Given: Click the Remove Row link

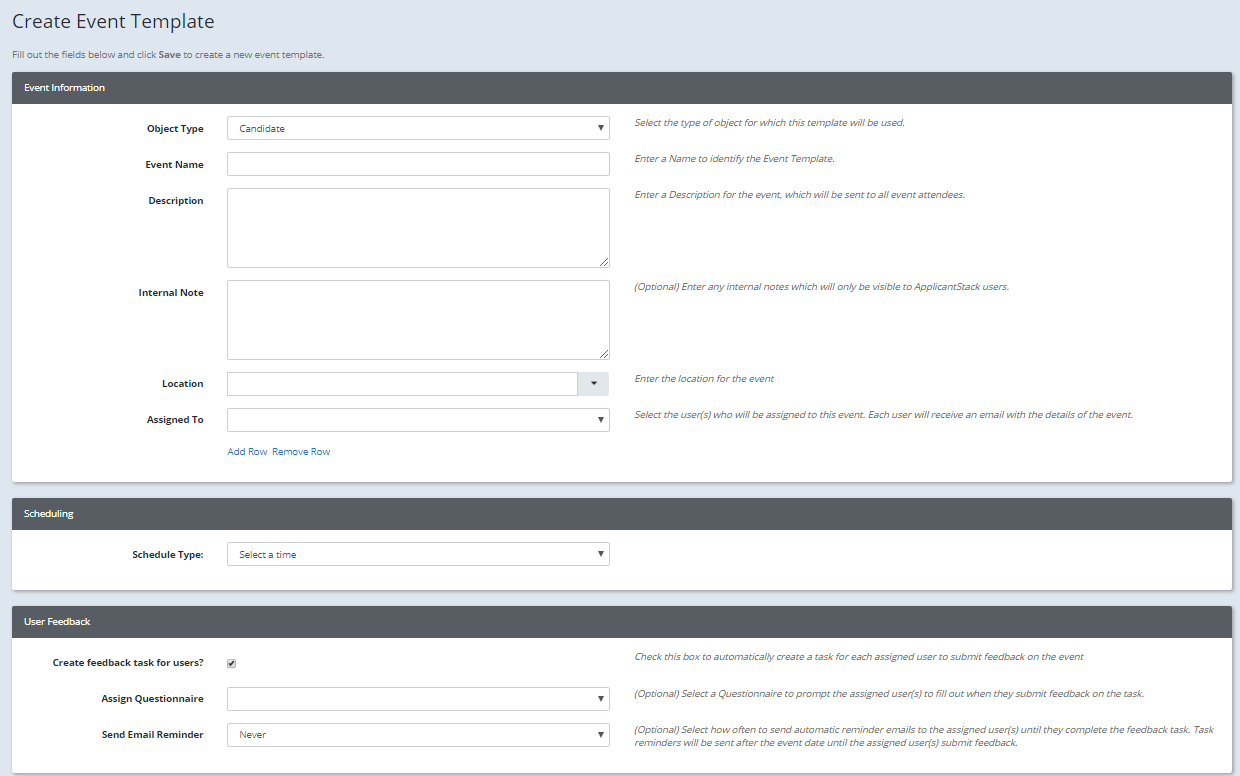Looking at the screenshot, I should (x=301, y=451).
